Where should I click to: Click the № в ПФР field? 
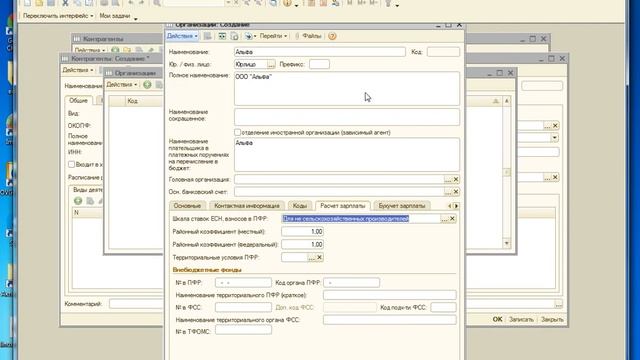(x=243, y=282)
